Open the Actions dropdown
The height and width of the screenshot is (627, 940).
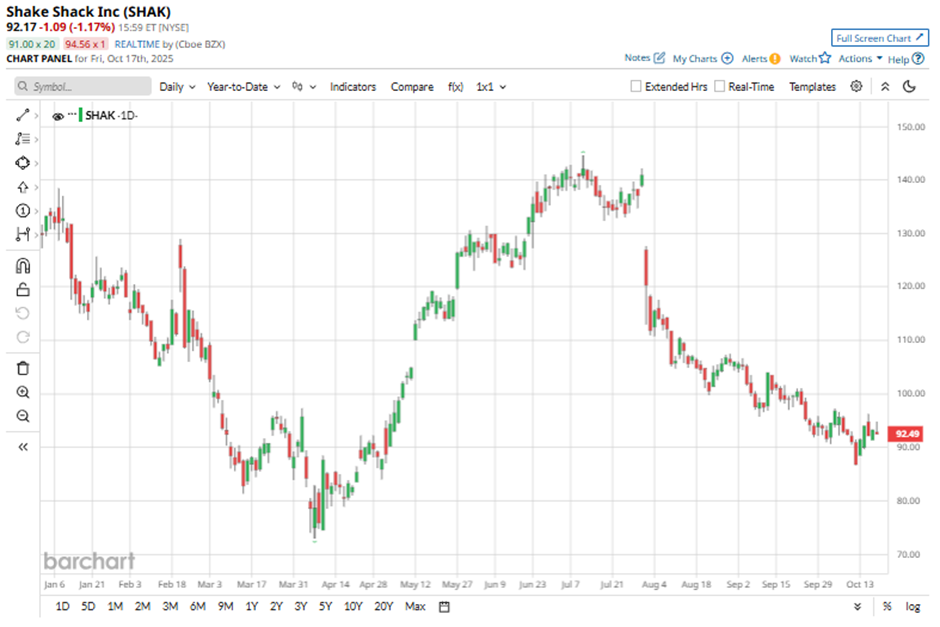860,58
